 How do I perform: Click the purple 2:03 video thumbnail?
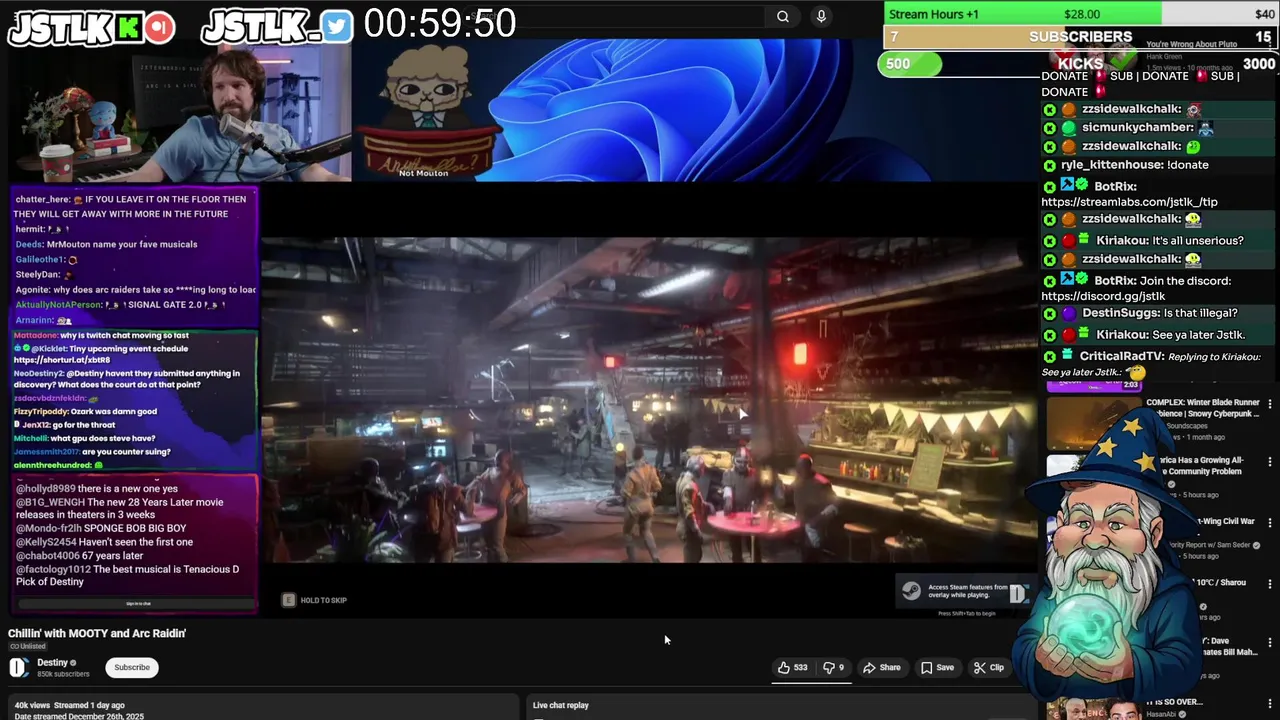pos(1094,384)
